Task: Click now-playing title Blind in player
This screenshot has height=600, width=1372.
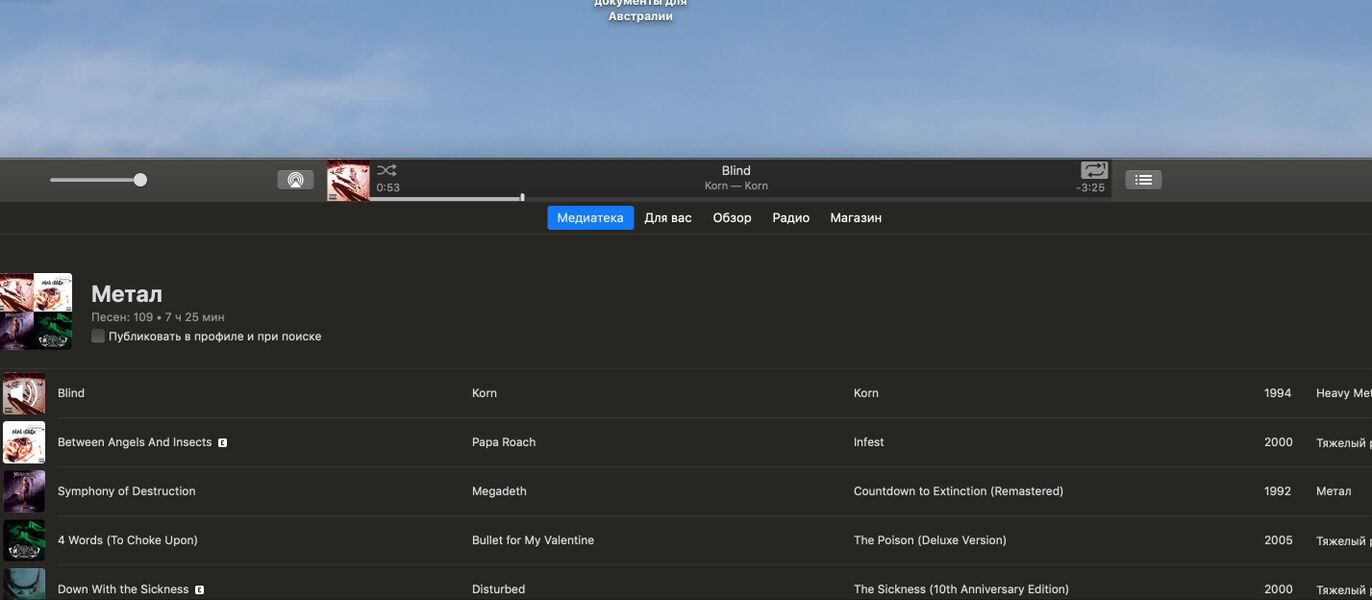Action: pyautogui.click(x=736, y=171)
